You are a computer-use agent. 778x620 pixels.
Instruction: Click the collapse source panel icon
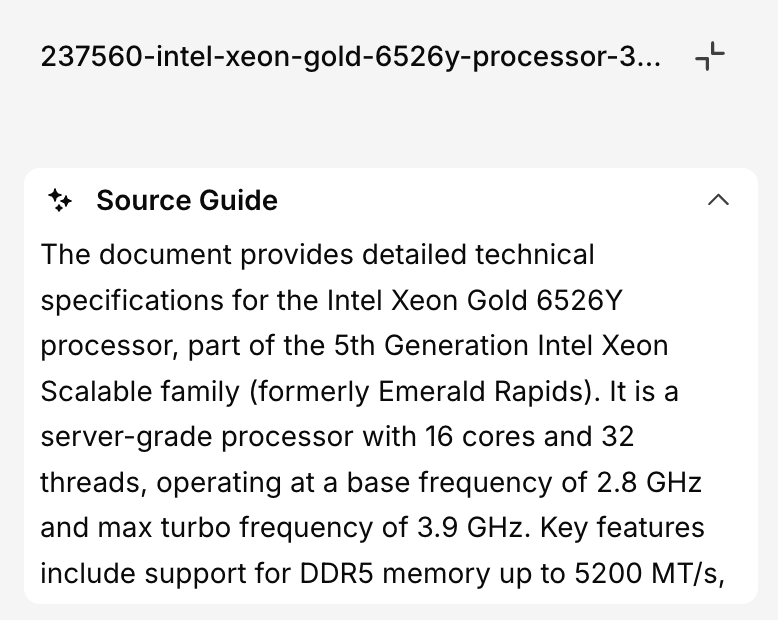tap(709, 57)
